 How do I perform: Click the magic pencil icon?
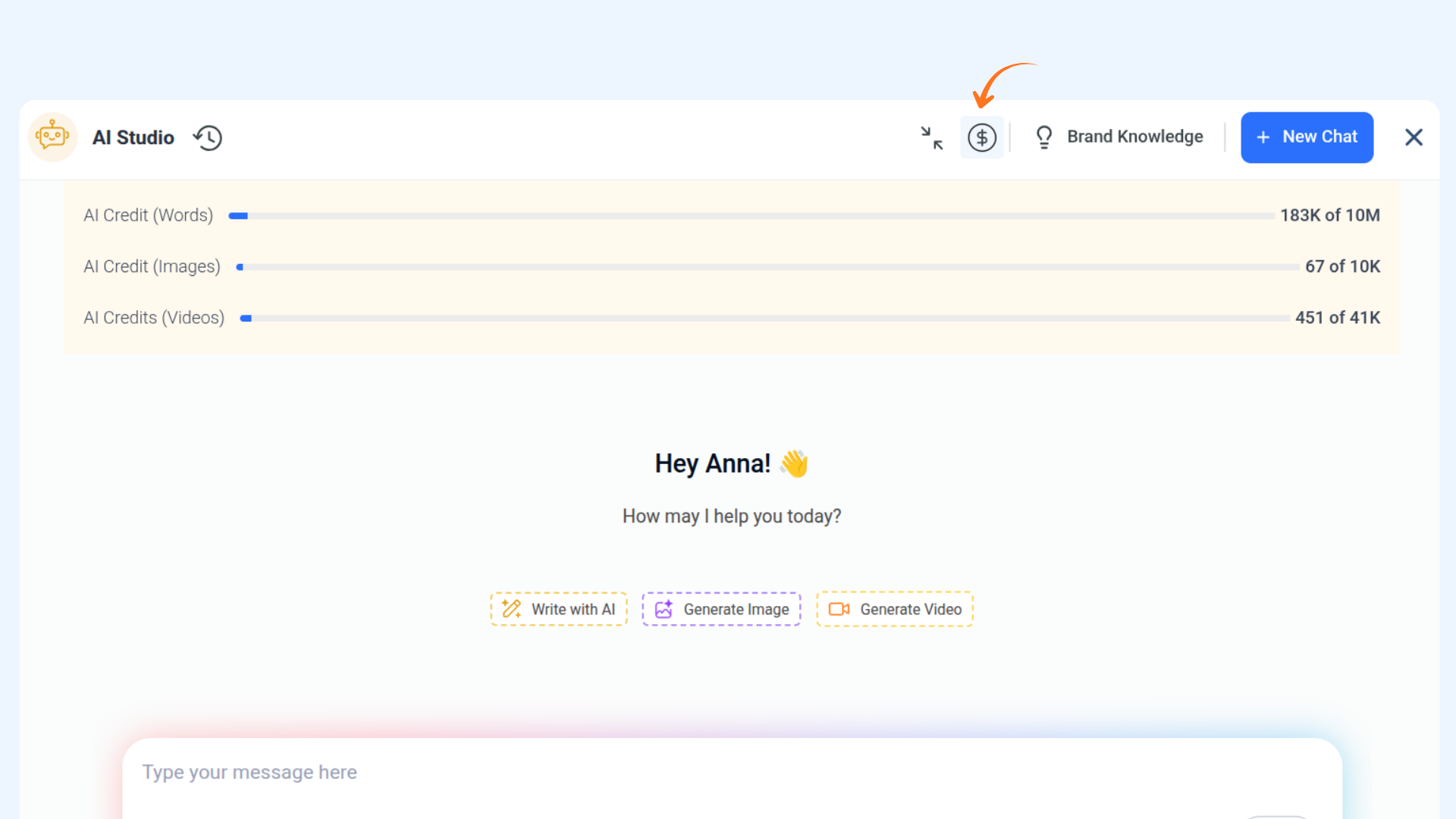pyautogui.click(x=511, y=609)
